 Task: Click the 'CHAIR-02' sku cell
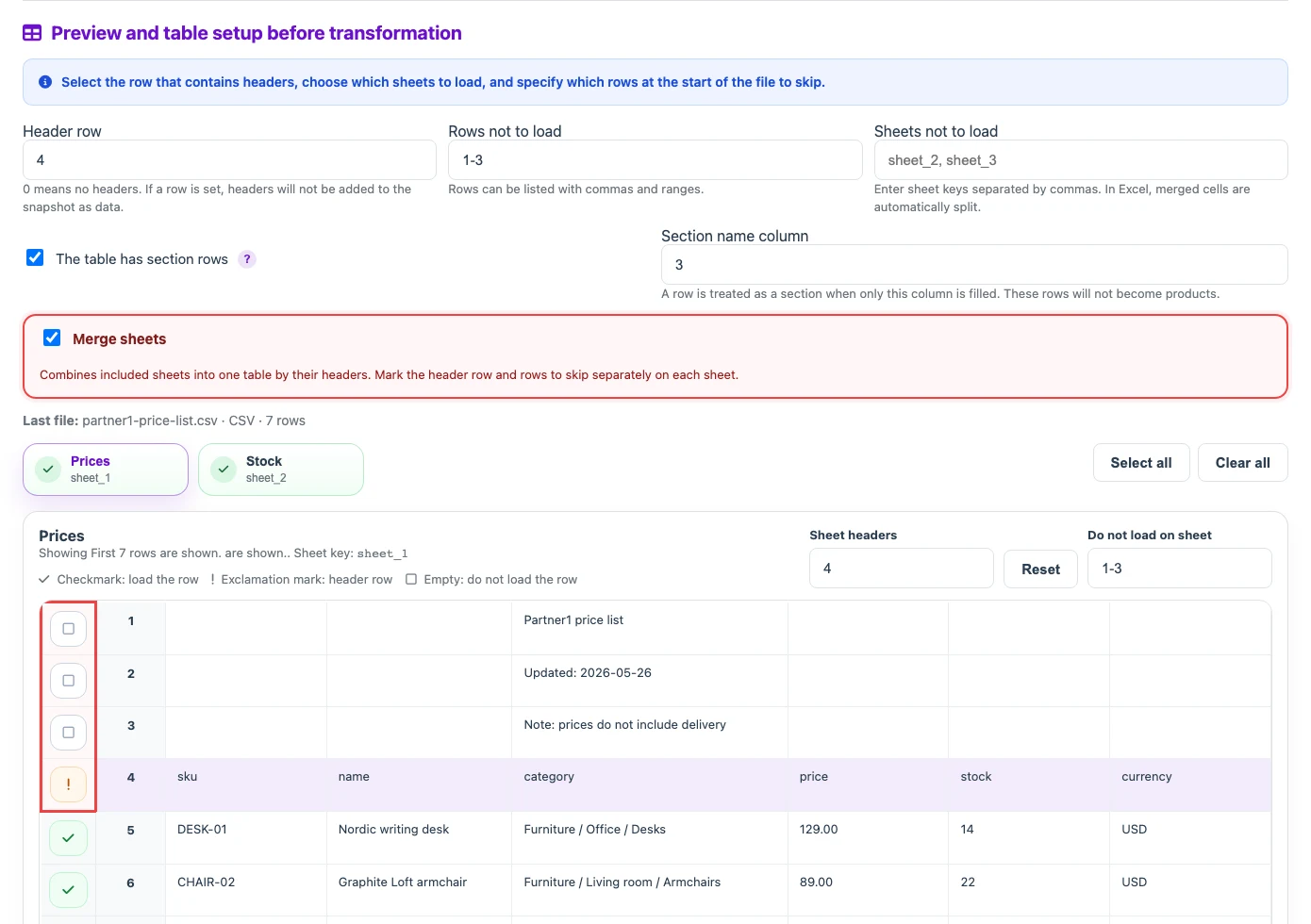(246, 890)
